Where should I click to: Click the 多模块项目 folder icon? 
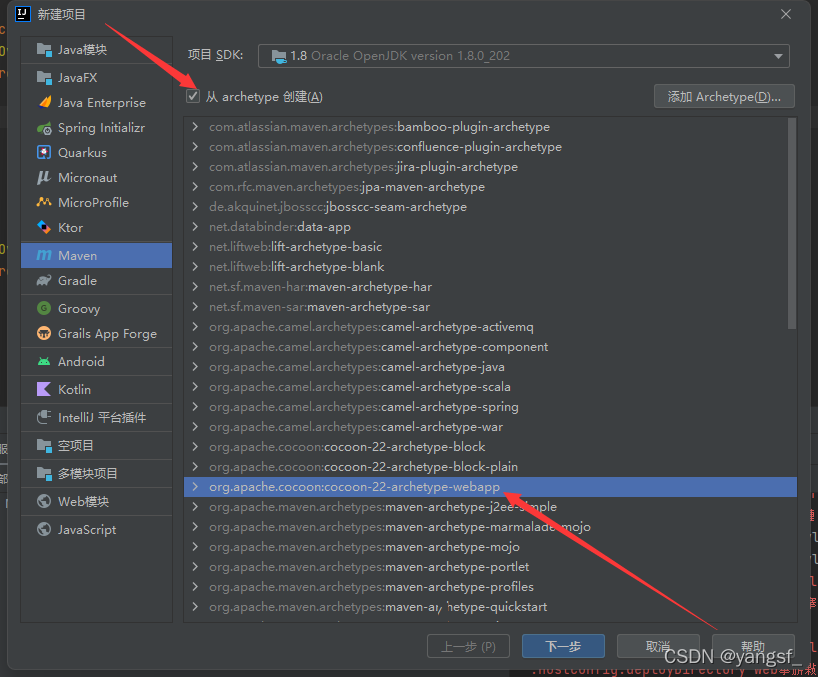click(44, 474)
